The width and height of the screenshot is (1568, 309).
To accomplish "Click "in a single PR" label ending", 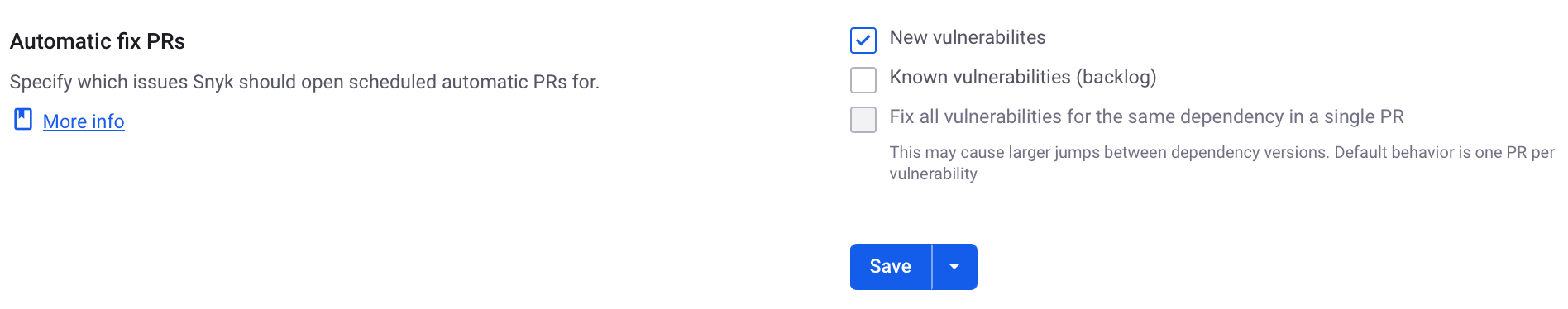I will 1346,116.
